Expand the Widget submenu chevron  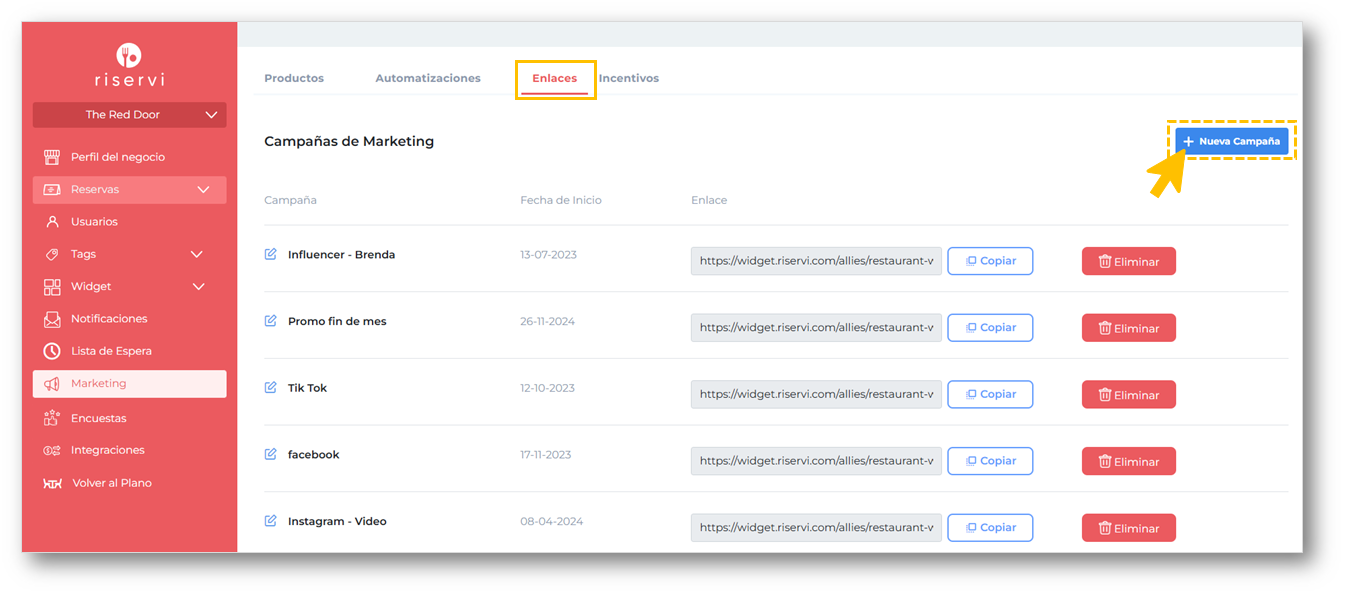198,287
